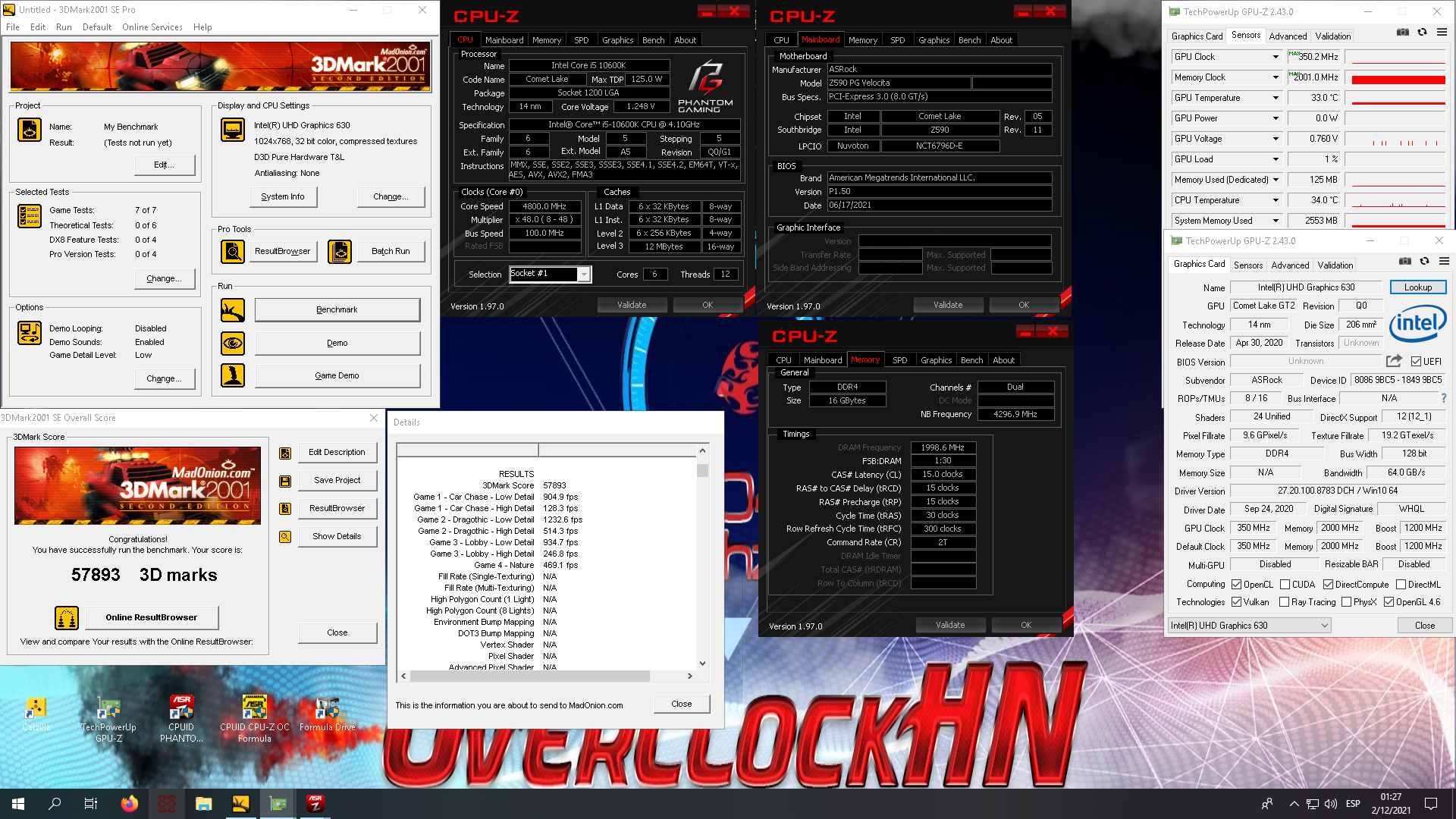This screenshot has width=1456, height=819.
Task: Click the screenshot camera icon in GPU-Z Sensors window
Action: (1403, 33)
